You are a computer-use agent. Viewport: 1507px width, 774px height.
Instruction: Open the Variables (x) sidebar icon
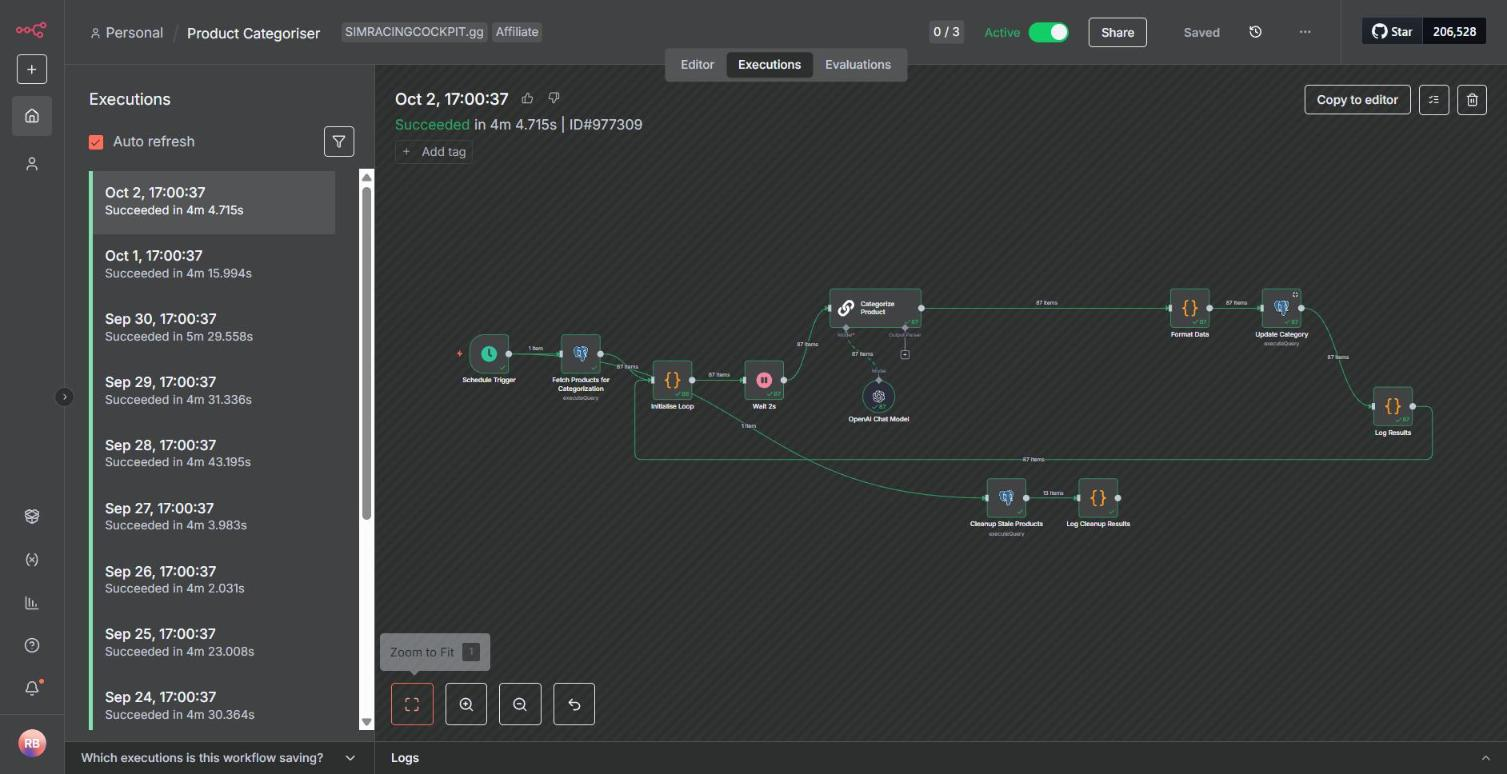tap(32, 559)
